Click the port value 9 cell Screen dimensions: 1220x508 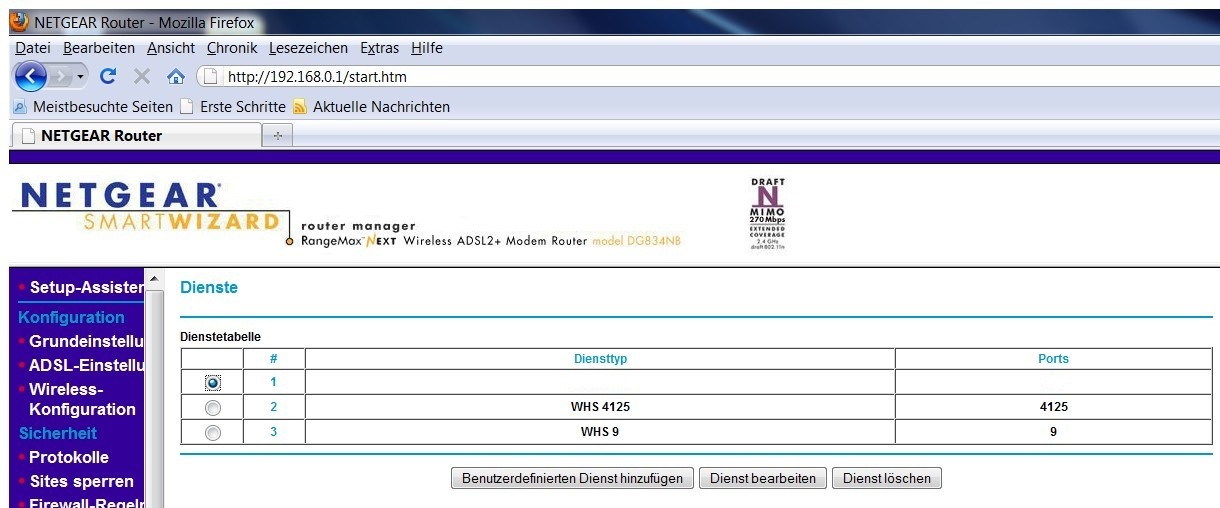point(1053,432)
